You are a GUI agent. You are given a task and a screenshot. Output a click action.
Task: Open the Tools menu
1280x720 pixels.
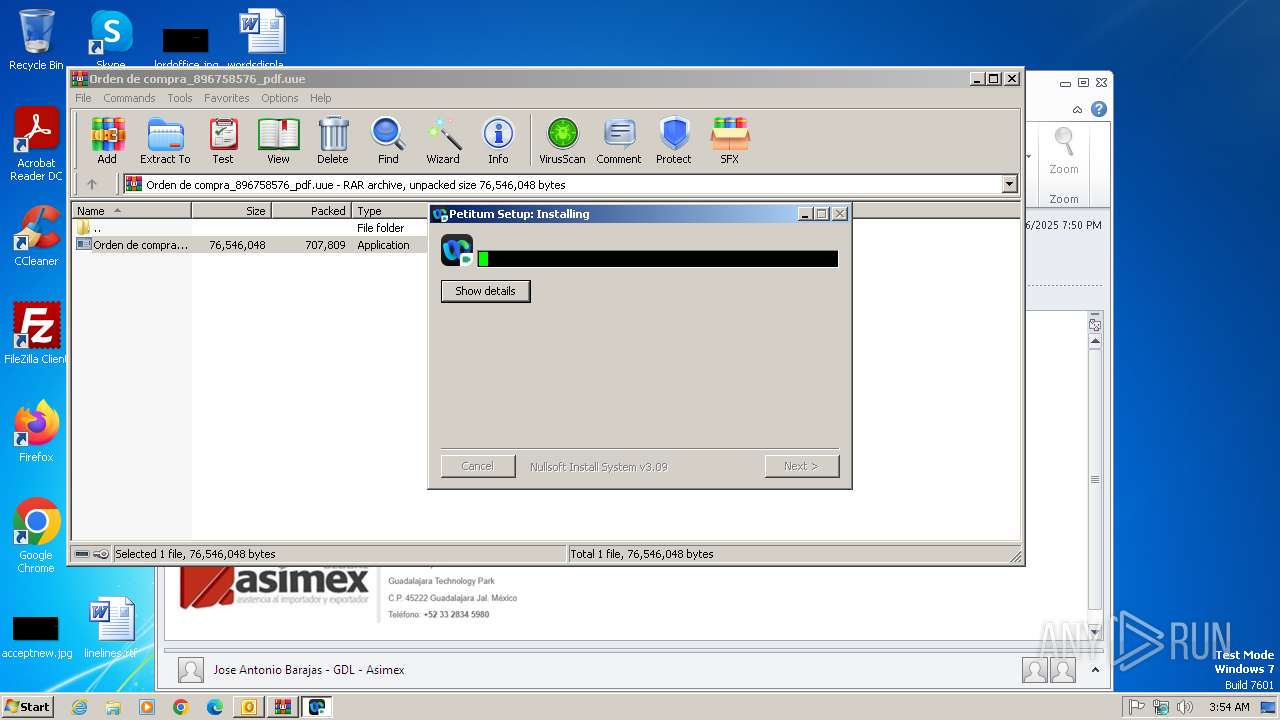click(x=180, y=98)
